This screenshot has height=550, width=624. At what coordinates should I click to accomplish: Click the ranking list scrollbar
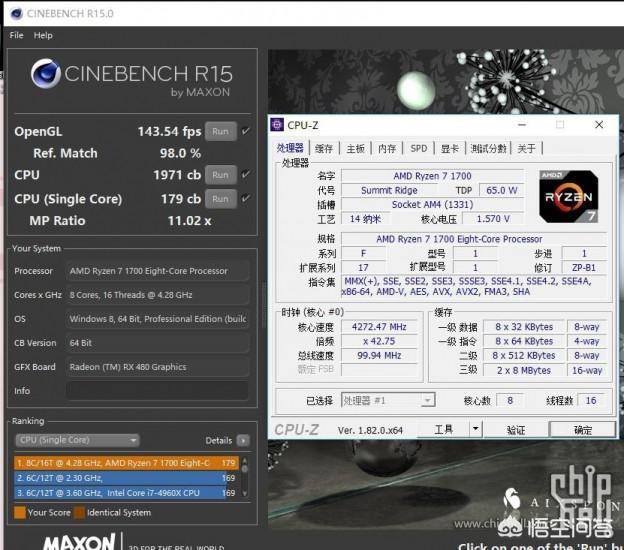click(245, 477)
